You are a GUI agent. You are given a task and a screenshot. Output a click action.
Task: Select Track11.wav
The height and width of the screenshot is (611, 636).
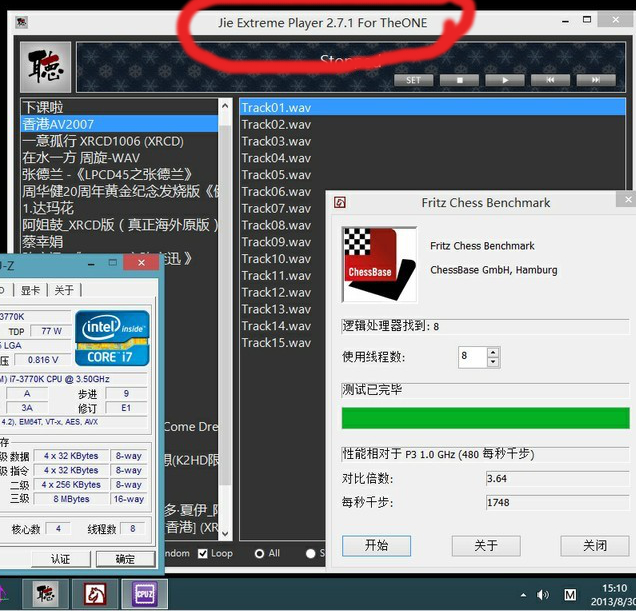[282, 275]
